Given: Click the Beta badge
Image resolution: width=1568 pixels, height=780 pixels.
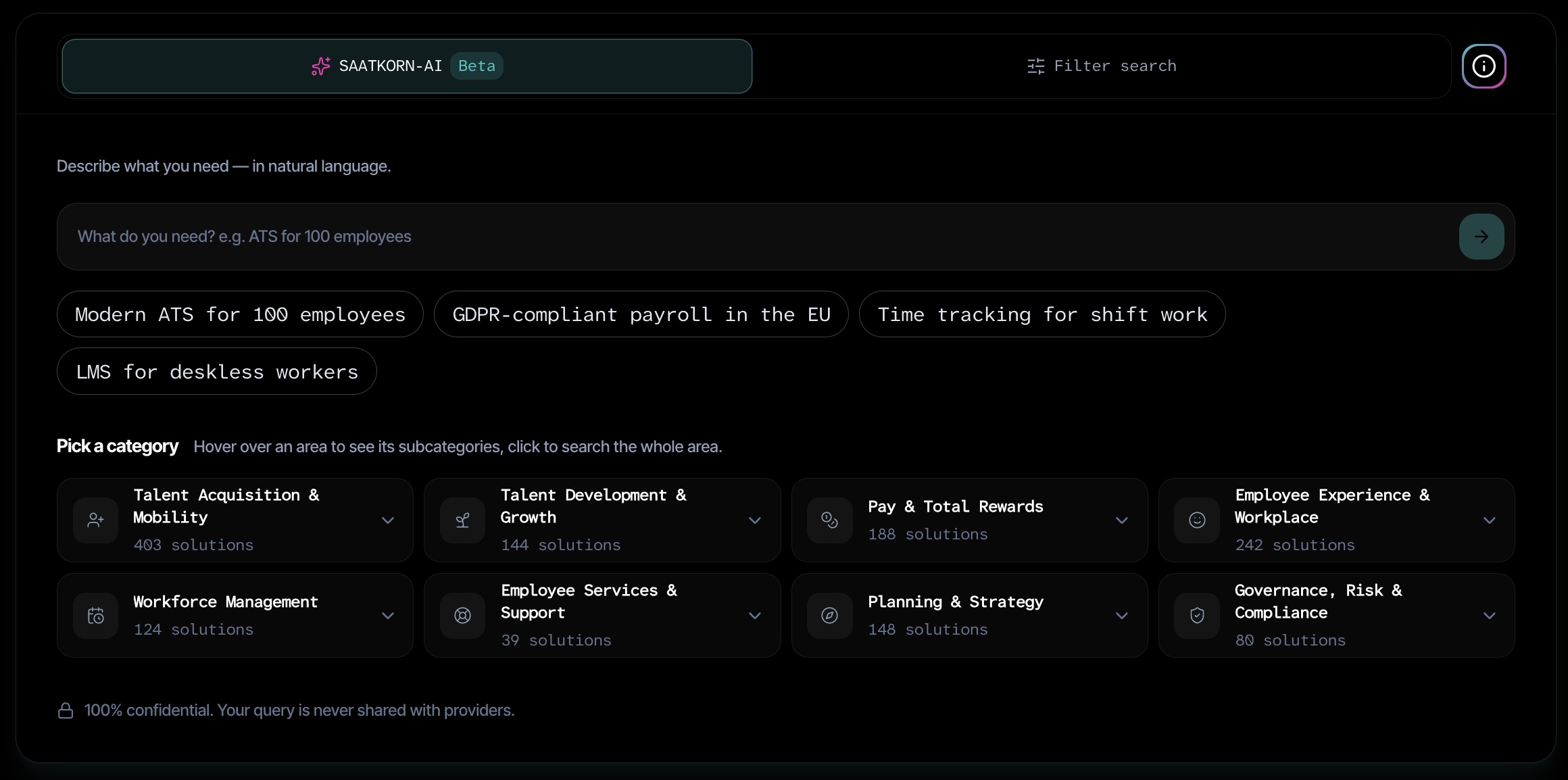Looking at the screenshot, I should pyautogui.click(x=476, y=66).
